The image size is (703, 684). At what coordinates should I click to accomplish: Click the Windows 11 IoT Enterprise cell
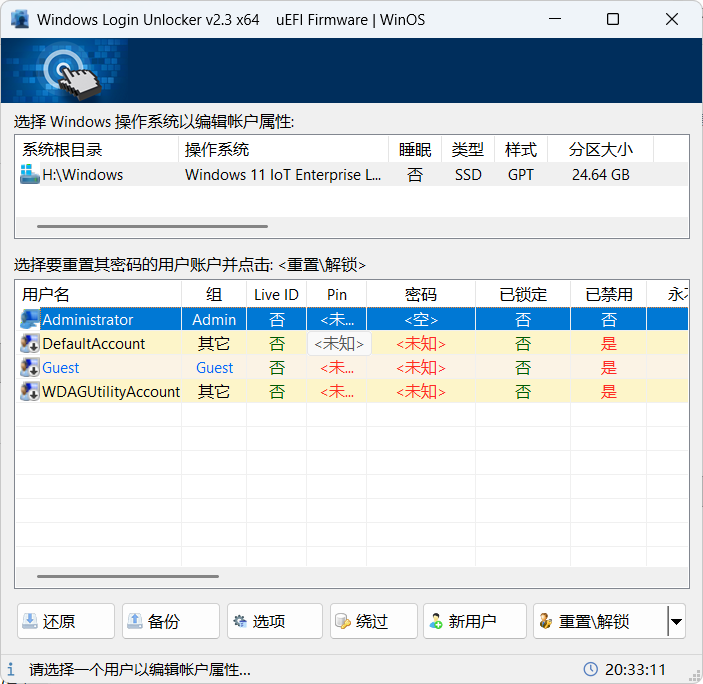tap(283, 174)
